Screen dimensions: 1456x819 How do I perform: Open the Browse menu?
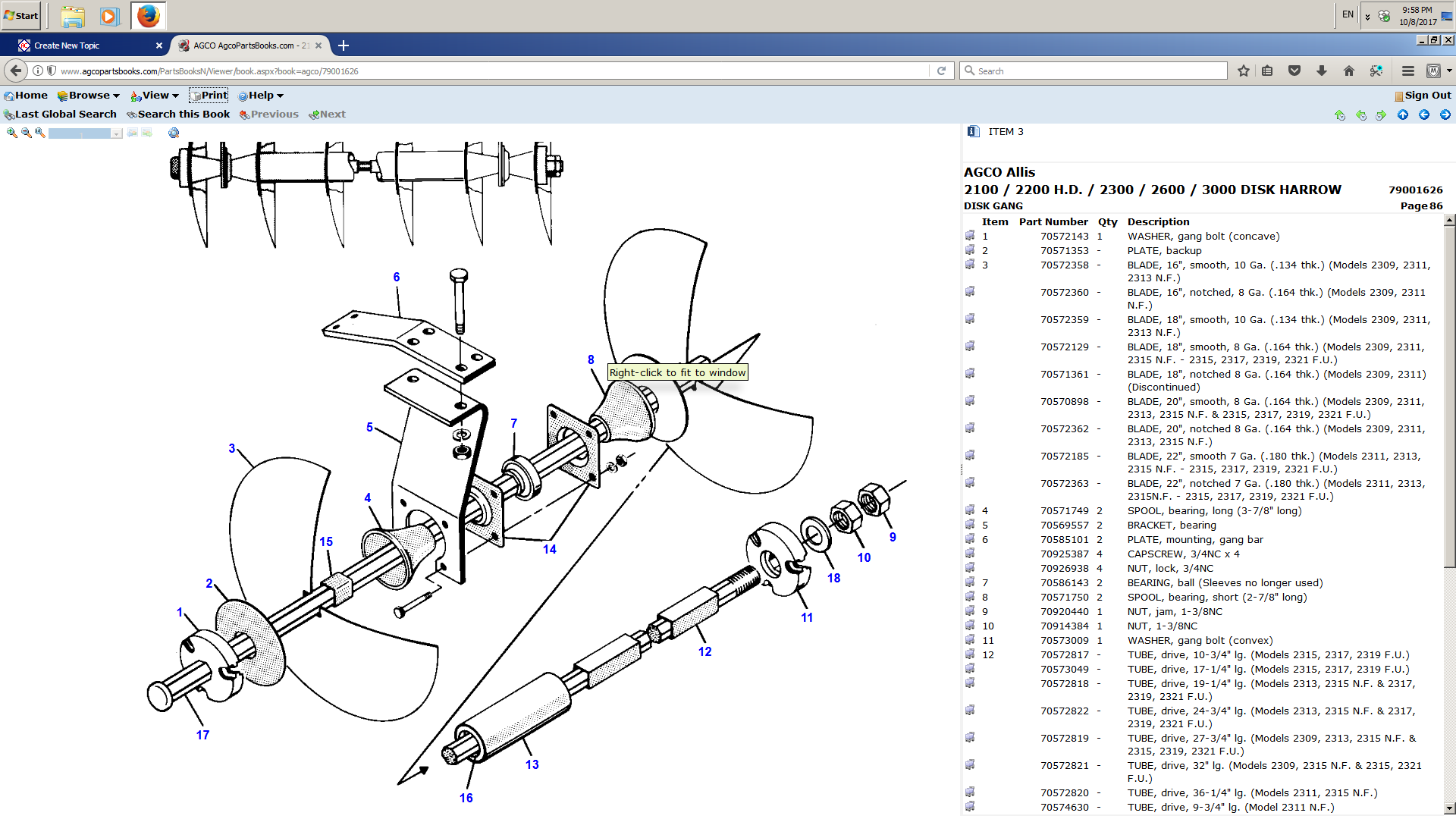coord(89,96)
